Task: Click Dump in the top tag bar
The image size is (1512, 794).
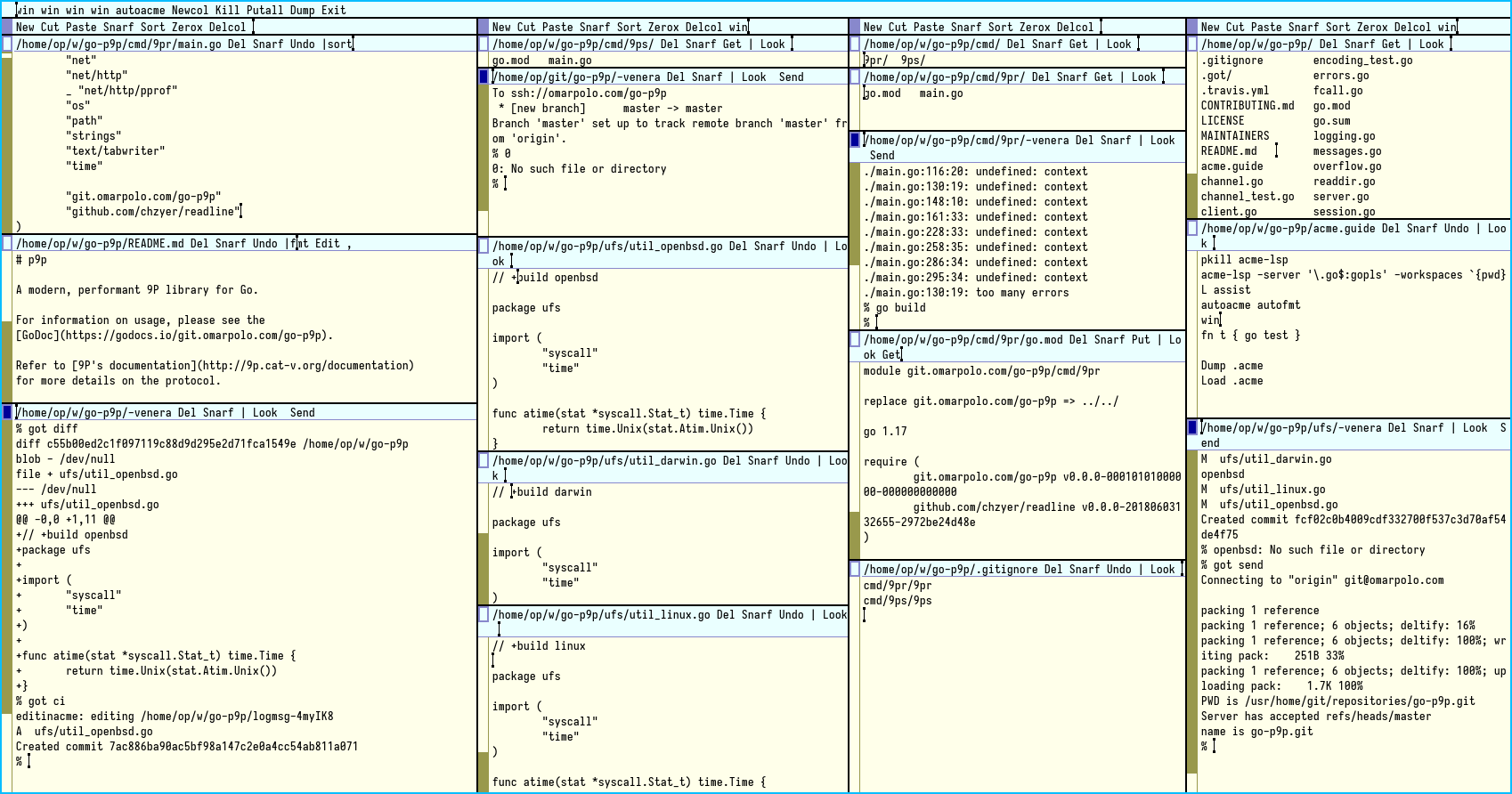Action: 303,10
